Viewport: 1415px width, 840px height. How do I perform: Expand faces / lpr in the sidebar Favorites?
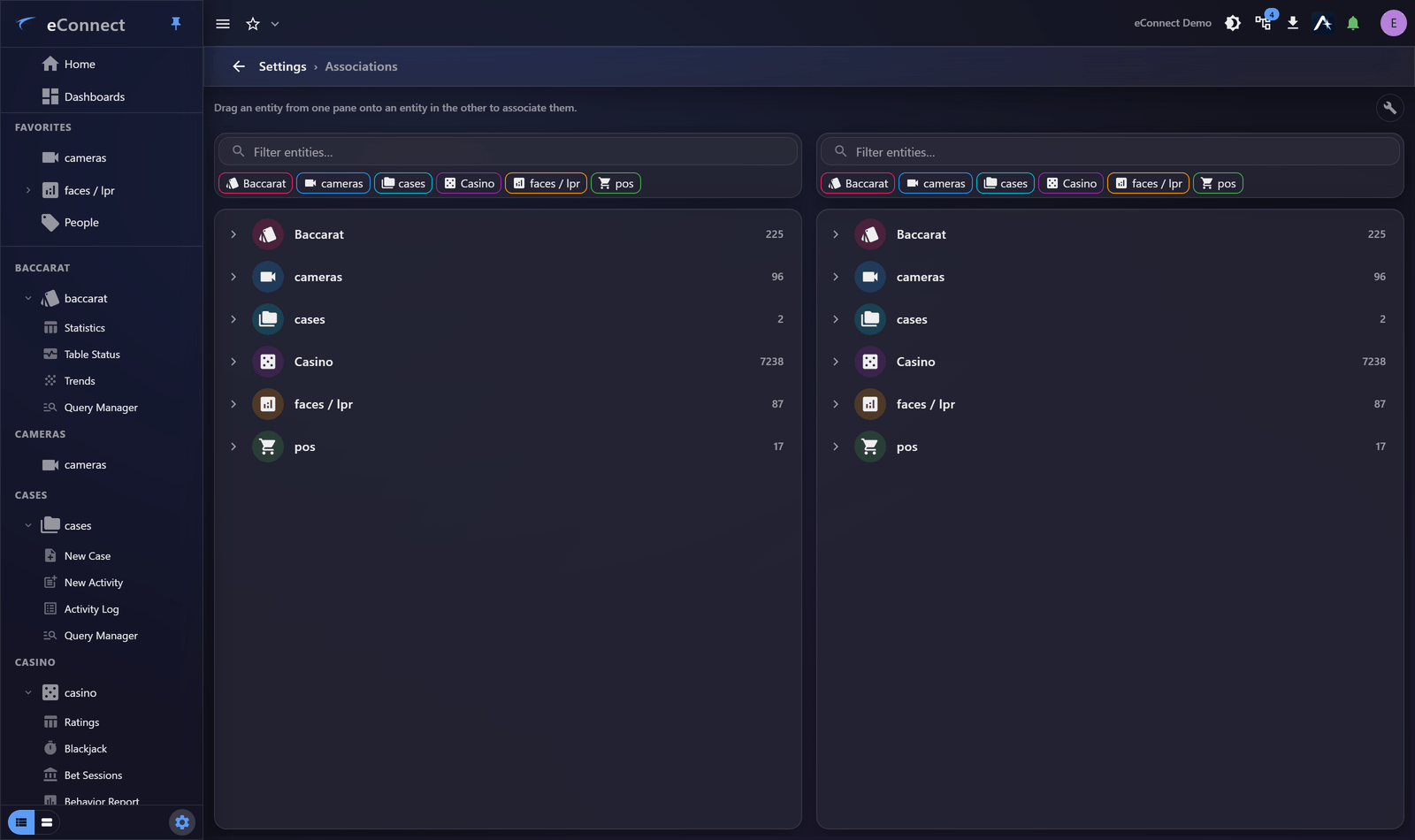coord(28,190)
